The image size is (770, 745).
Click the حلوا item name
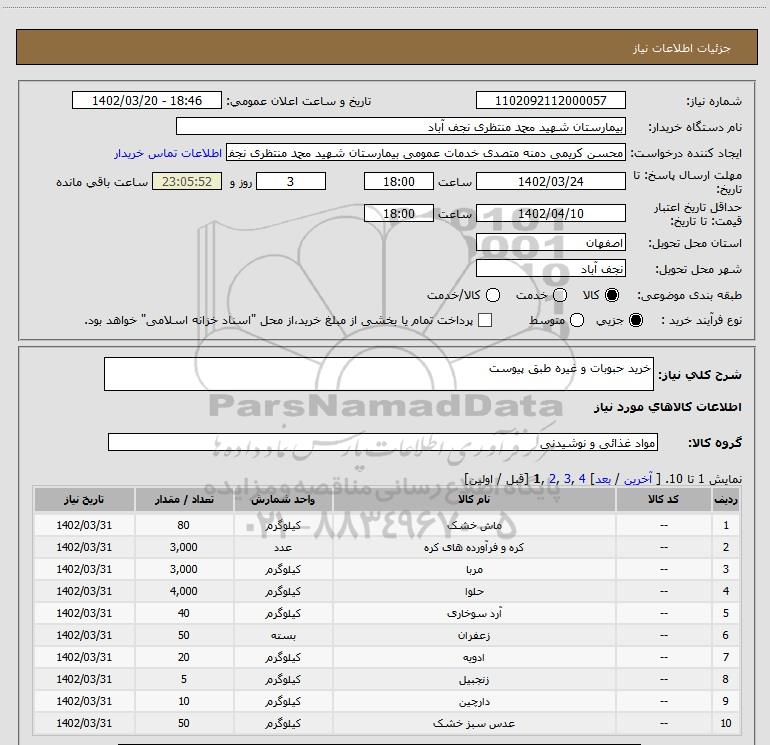pos(474,591)
